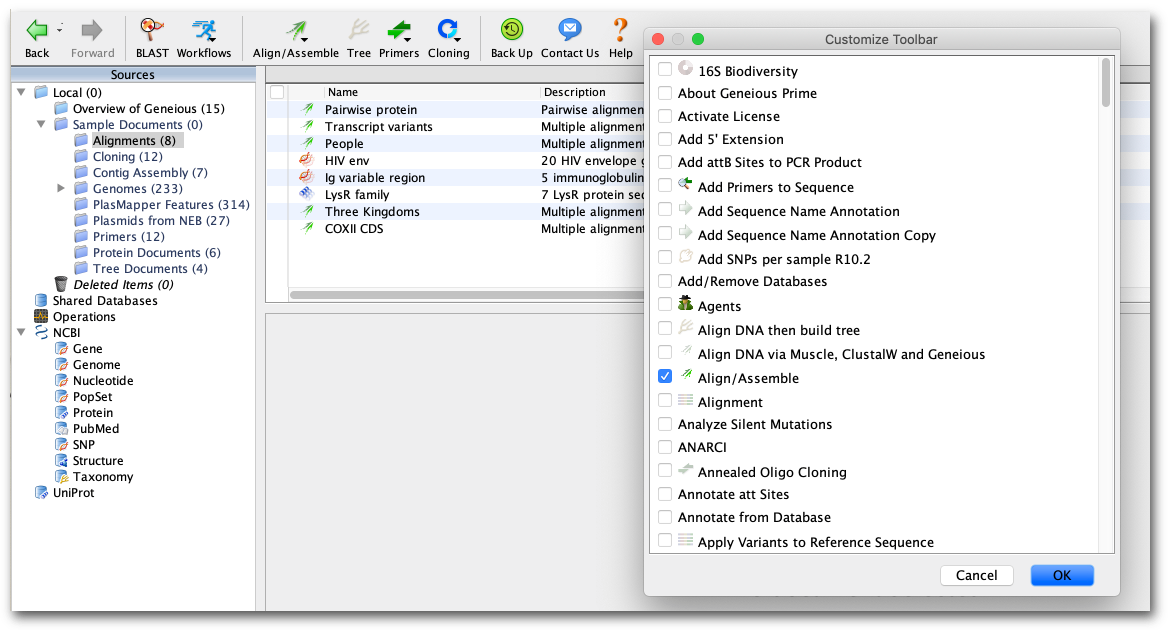1168x630 pixels.
Task: Enable the Alignment checkbox
Action: point(665,400)
